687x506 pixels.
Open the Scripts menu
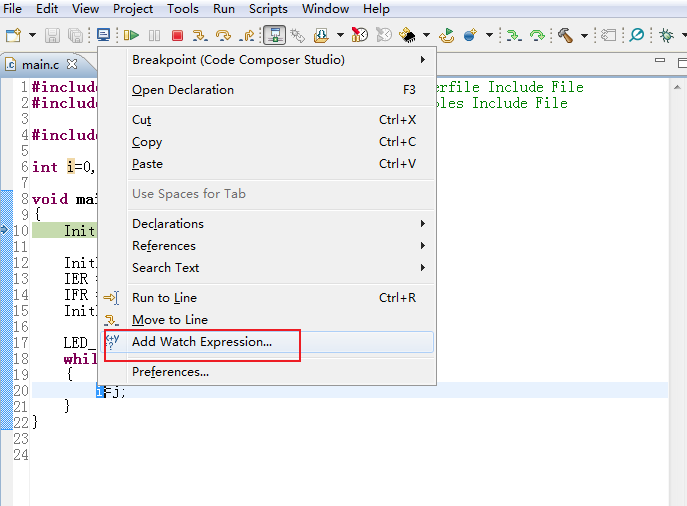pyautogui.click(x=268, y=9)
